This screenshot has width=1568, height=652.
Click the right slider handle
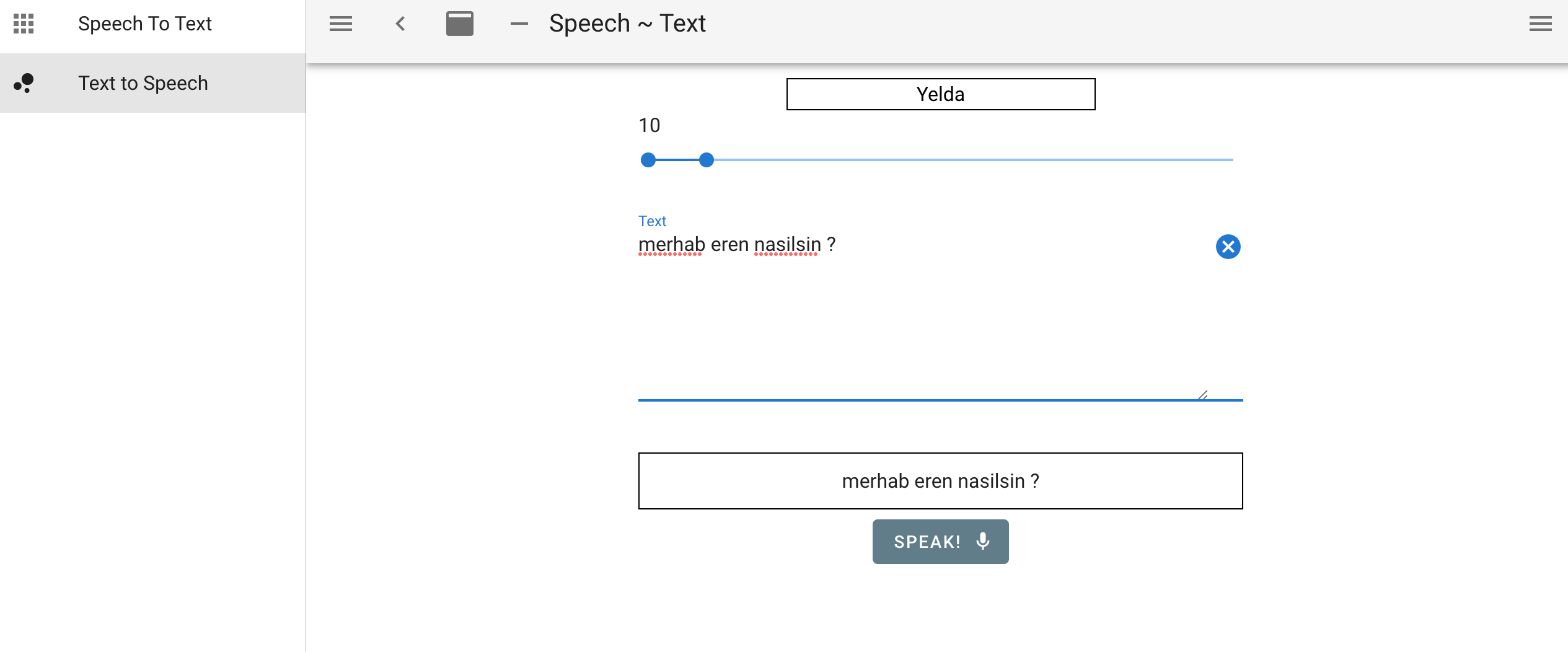coord(707,160)
